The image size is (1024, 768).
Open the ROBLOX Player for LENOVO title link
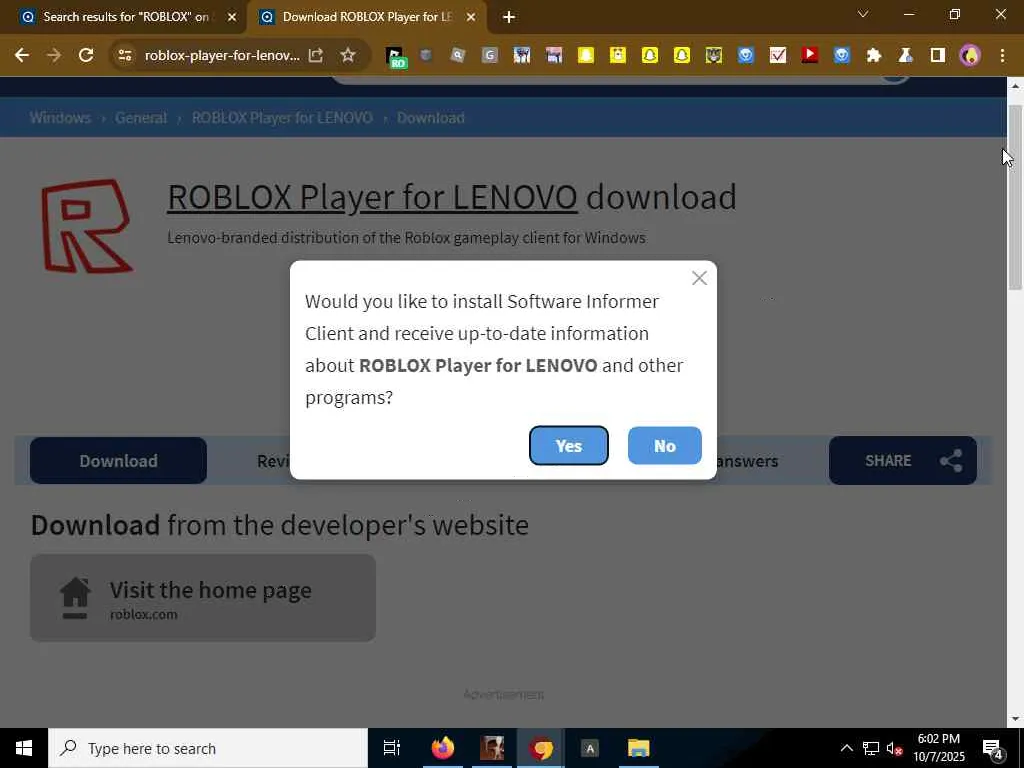click(372, 197)
